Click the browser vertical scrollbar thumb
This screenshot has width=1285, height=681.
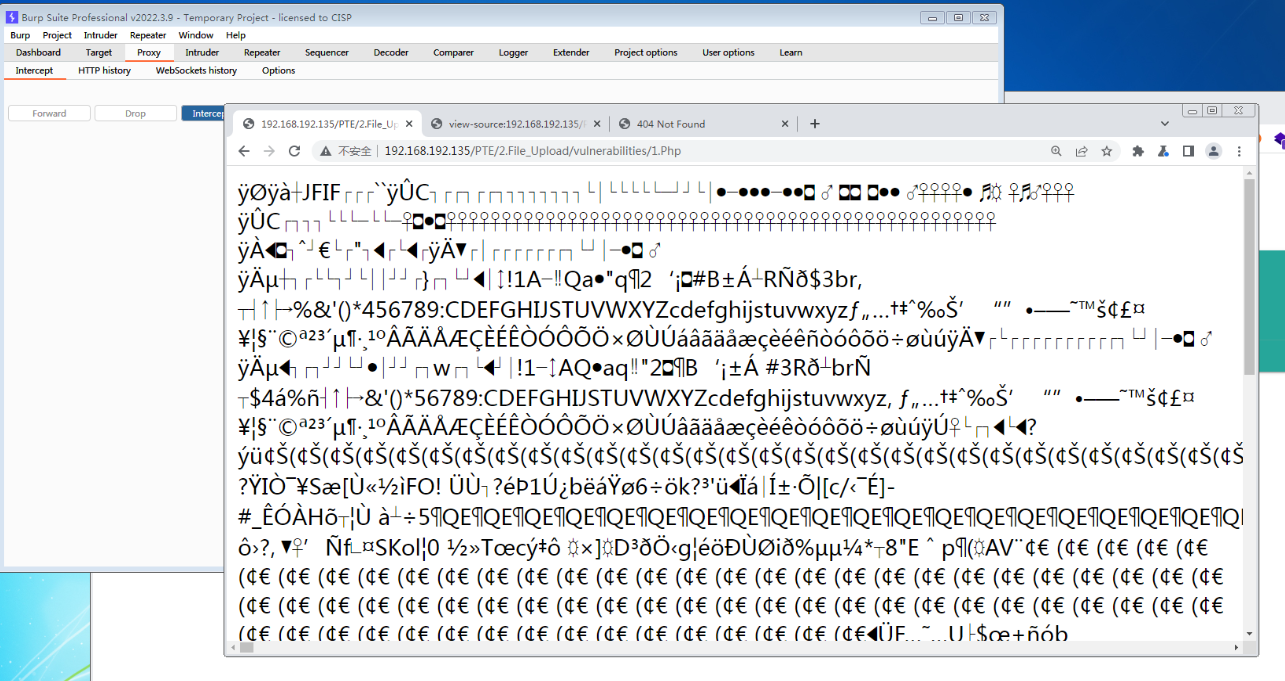point(1249,278)
